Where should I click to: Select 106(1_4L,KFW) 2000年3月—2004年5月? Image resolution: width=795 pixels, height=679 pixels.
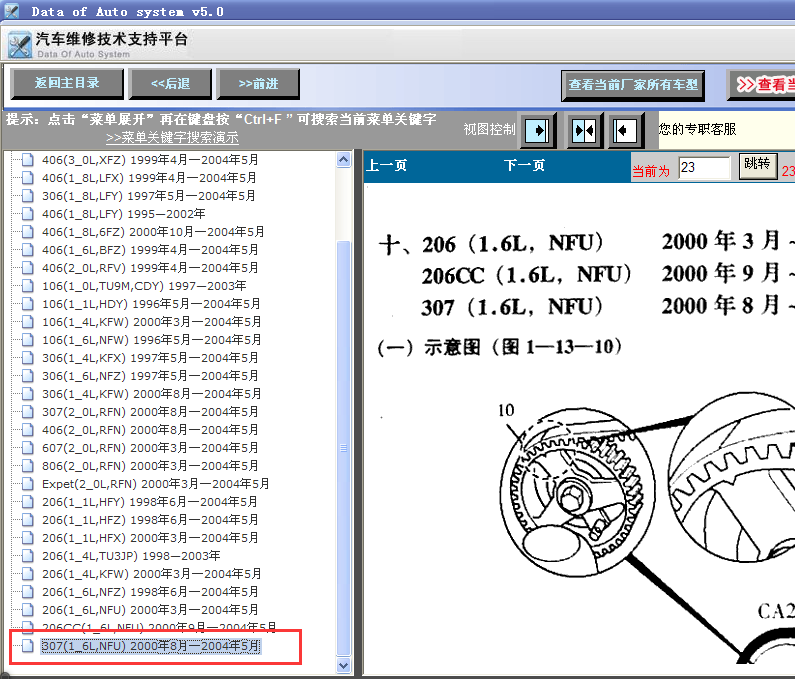(x=152, y=322)
